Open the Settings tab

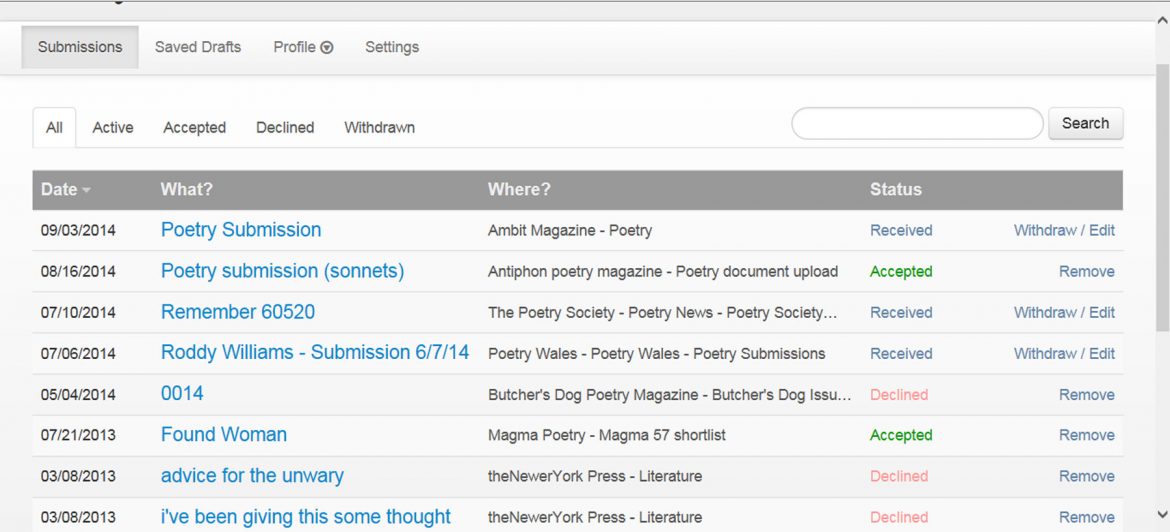[x=392, y=47]
